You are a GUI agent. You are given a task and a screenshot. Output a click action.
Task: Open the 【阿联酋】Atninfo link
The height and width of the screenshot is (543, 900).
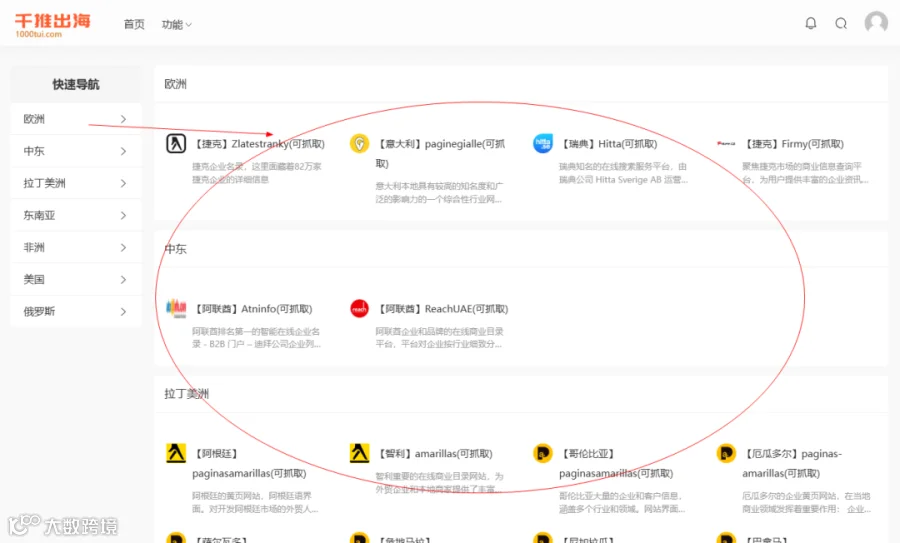(253, 309)
